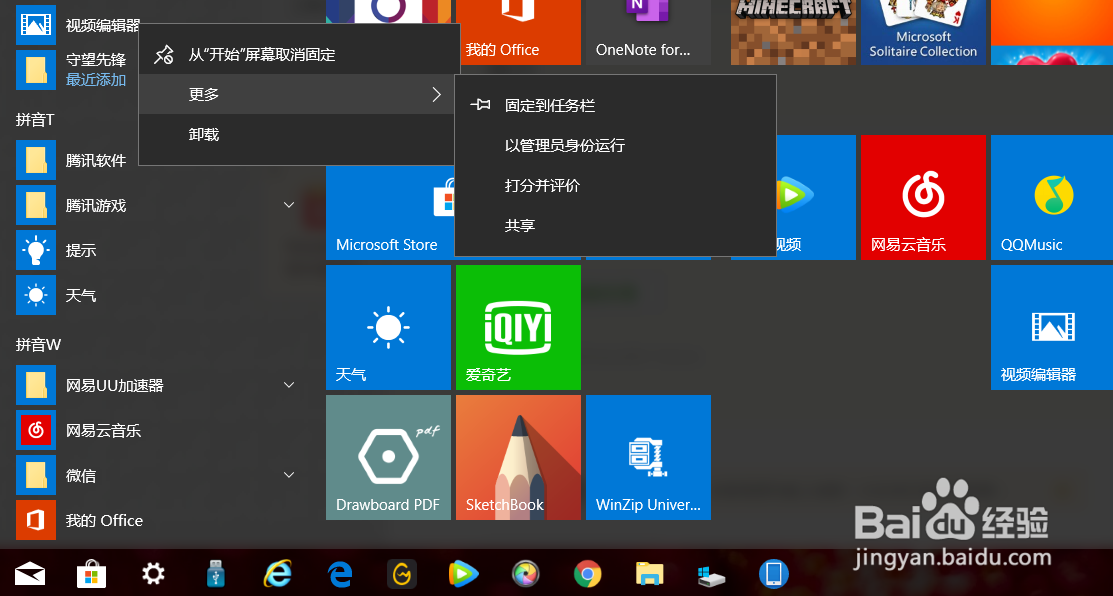Open the 更多 submenu entry

pos(299,94)
